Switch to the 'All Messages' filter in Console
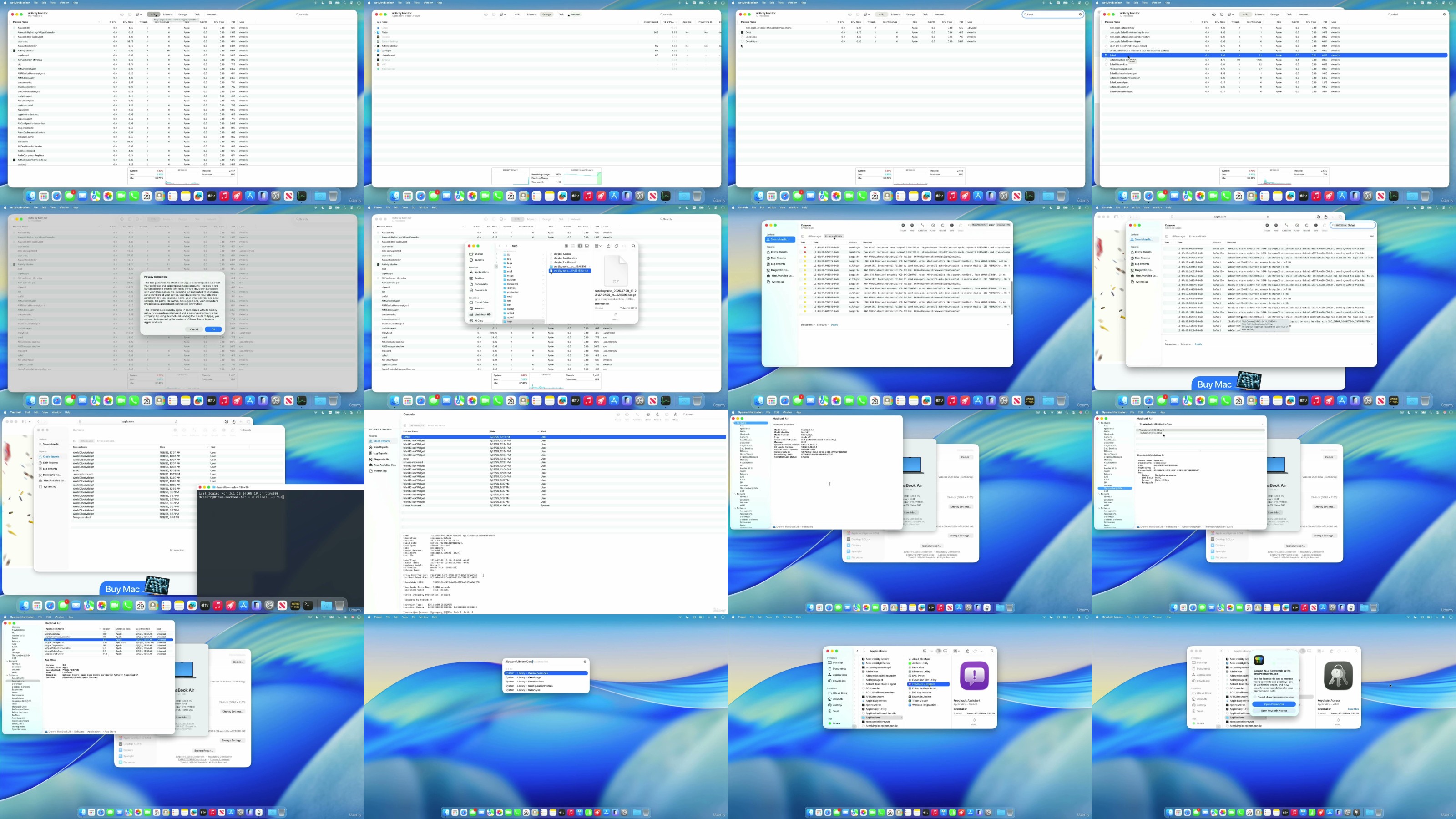The image size is (1456, 819). click(815, 236)
